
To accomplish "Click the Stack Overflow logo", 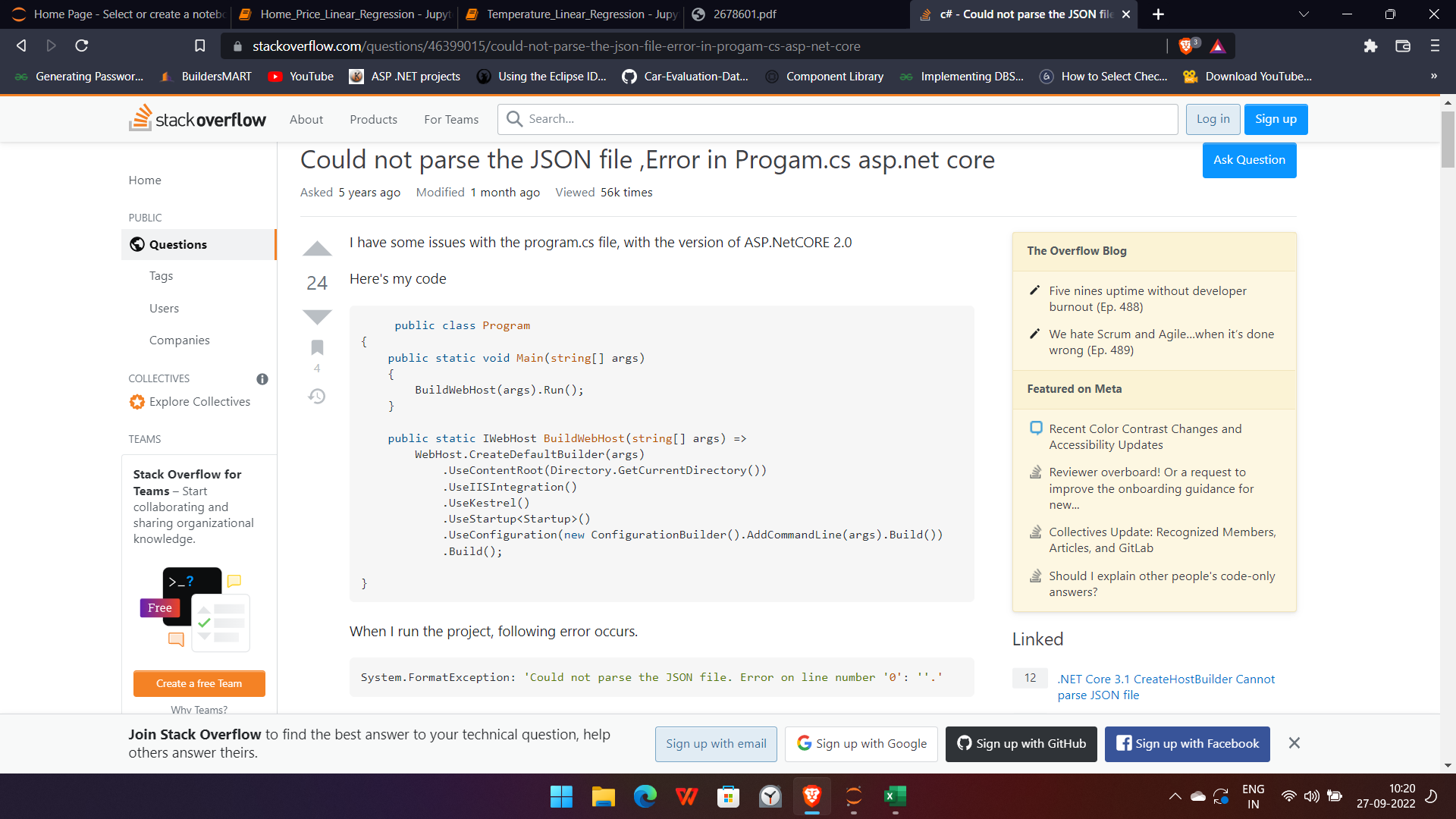I will coord(198,119).
